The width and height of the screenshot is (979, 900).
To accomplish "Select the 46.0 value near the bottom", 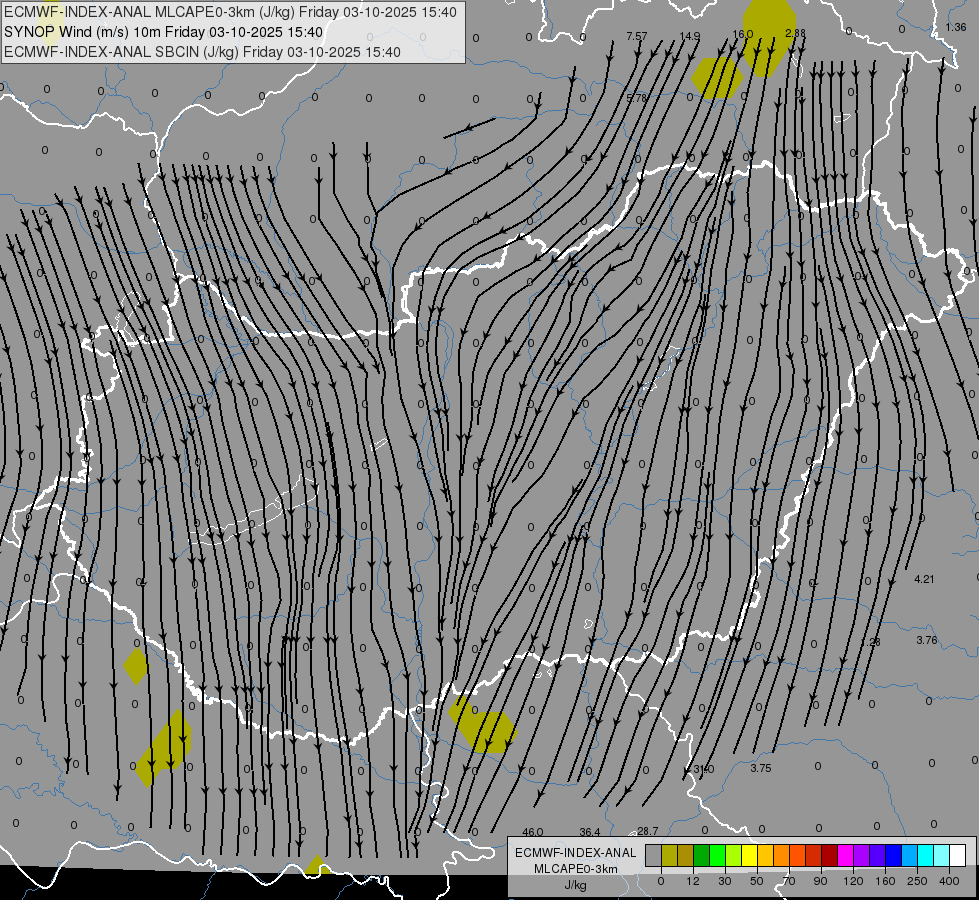I will (x=533, y=831).
